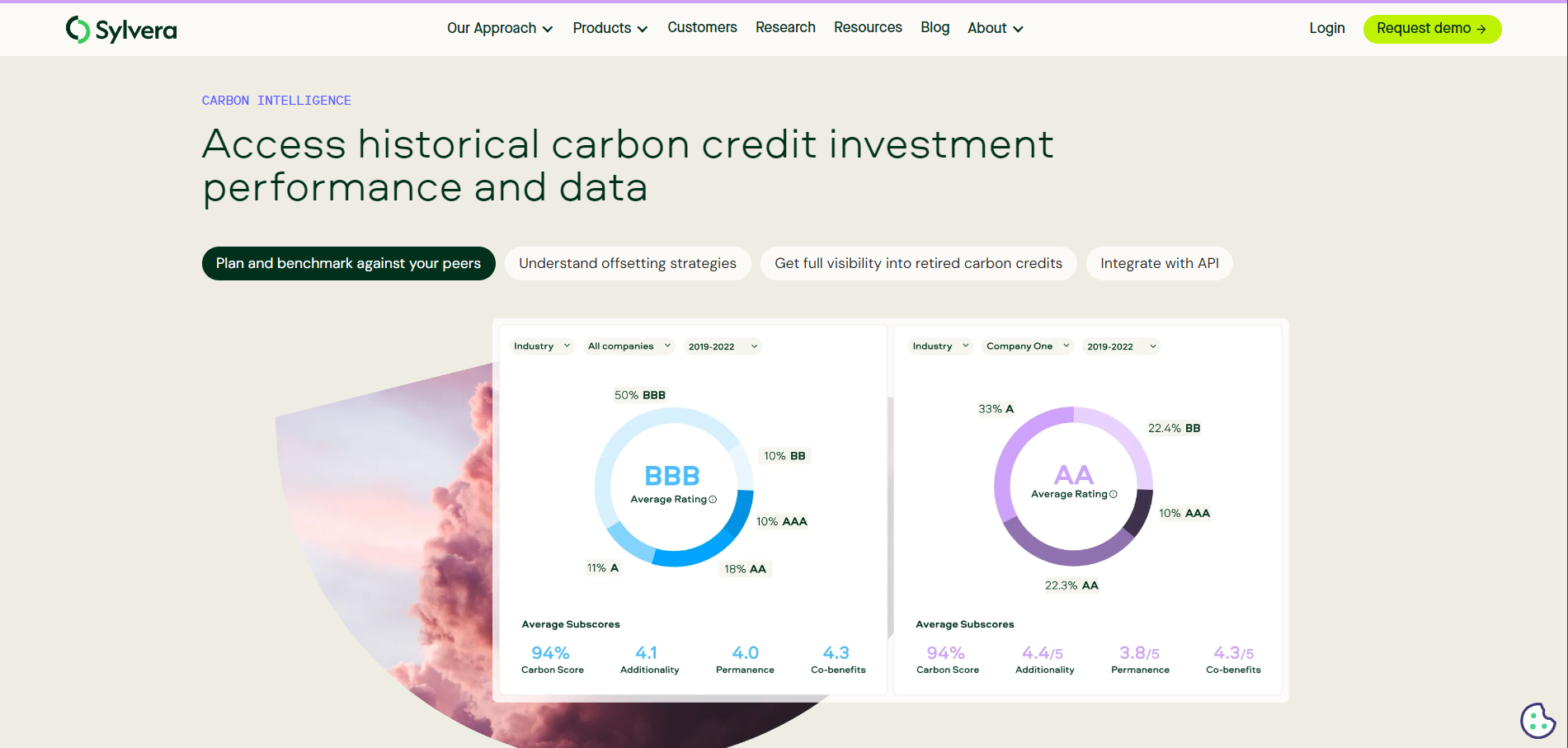Visit the Blog
Viewport: 1568px width, 748px height.
pyautogui.click(x=935, y=27)
